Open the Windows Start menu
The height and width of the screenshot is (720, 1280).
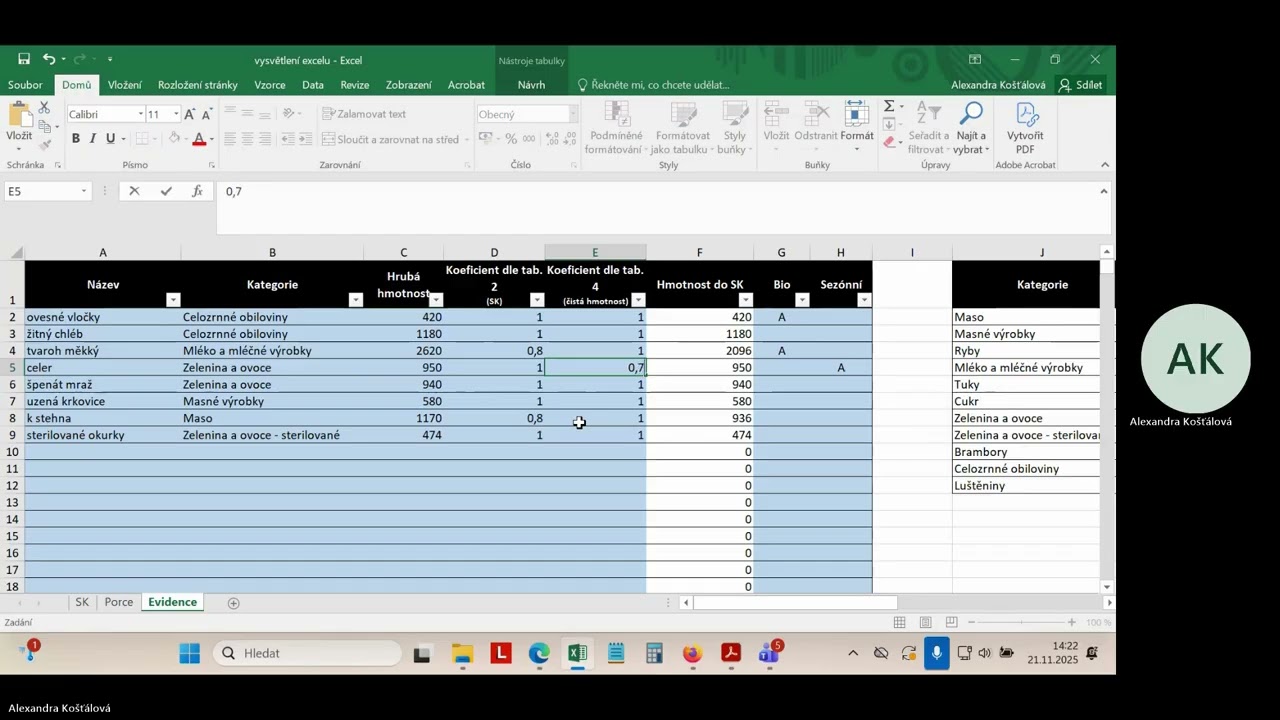189,654
